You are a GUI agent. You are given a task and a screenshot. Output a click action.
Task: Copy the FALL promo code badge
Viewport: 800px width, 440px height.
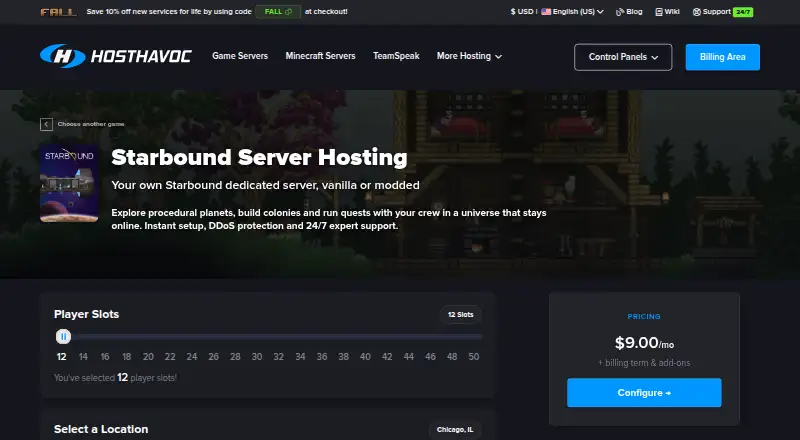278,11
